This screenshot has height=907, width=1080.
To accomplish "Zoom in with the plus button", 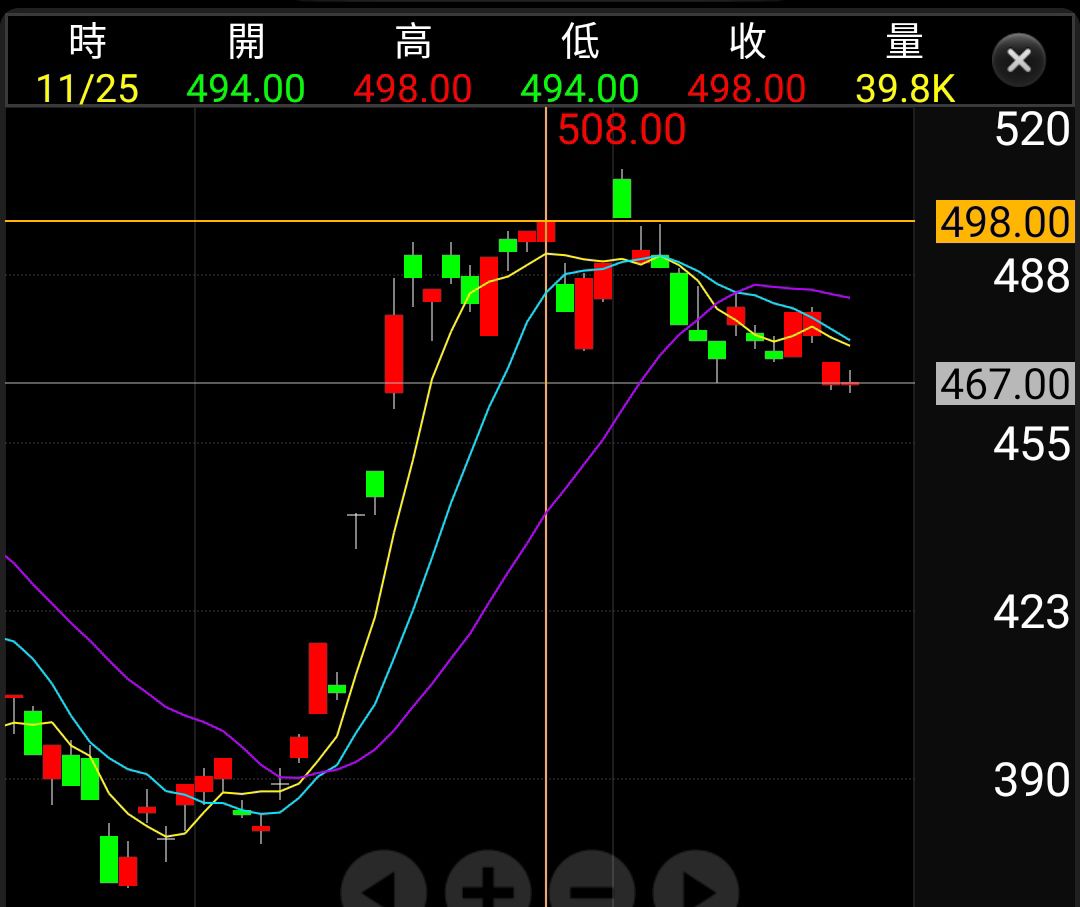I will pos(488,884).
